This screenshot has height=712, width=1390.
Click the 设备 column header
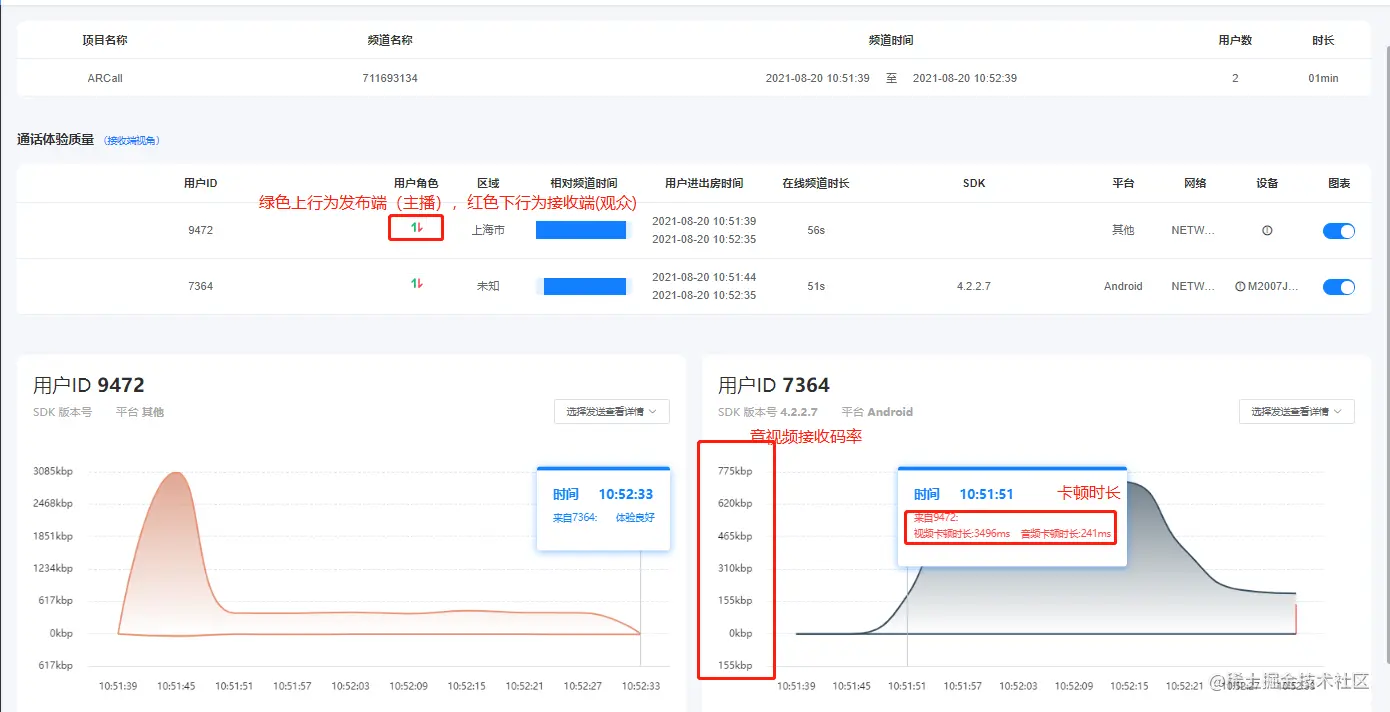tap(1267, 183)
